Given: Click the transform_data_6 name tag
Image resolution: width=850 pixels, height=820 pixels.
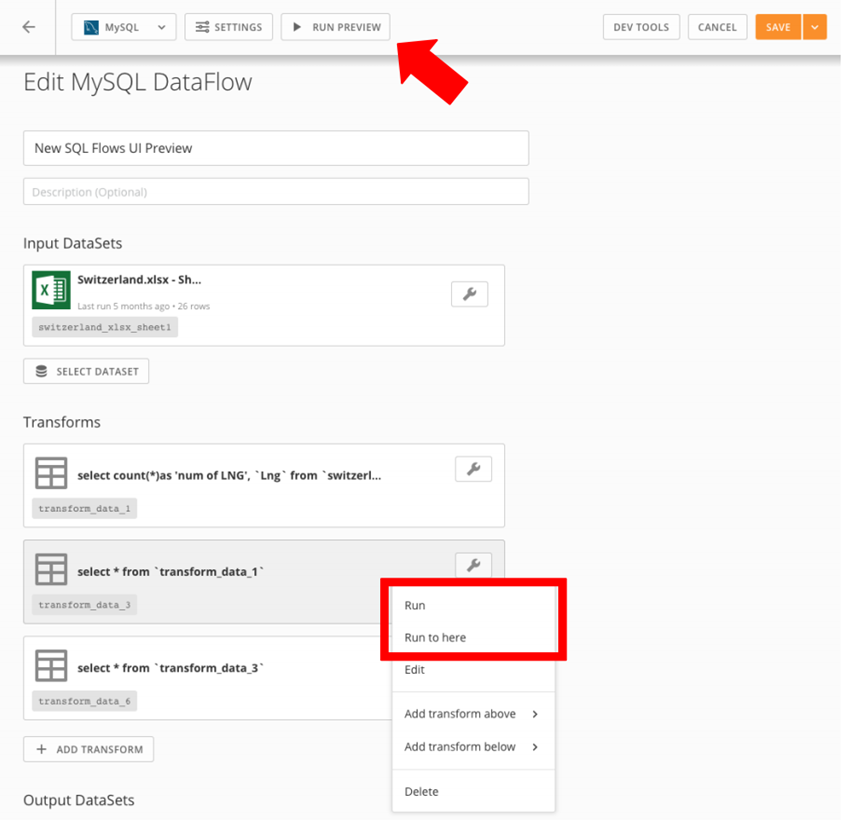Looking at the screenshot, I should [x=84, y=701].
